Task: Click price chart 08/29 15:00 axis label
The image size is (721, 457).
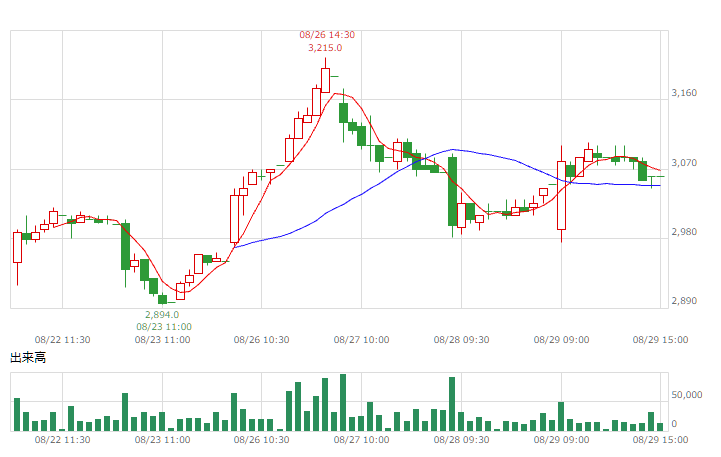Action: (660, 340)
